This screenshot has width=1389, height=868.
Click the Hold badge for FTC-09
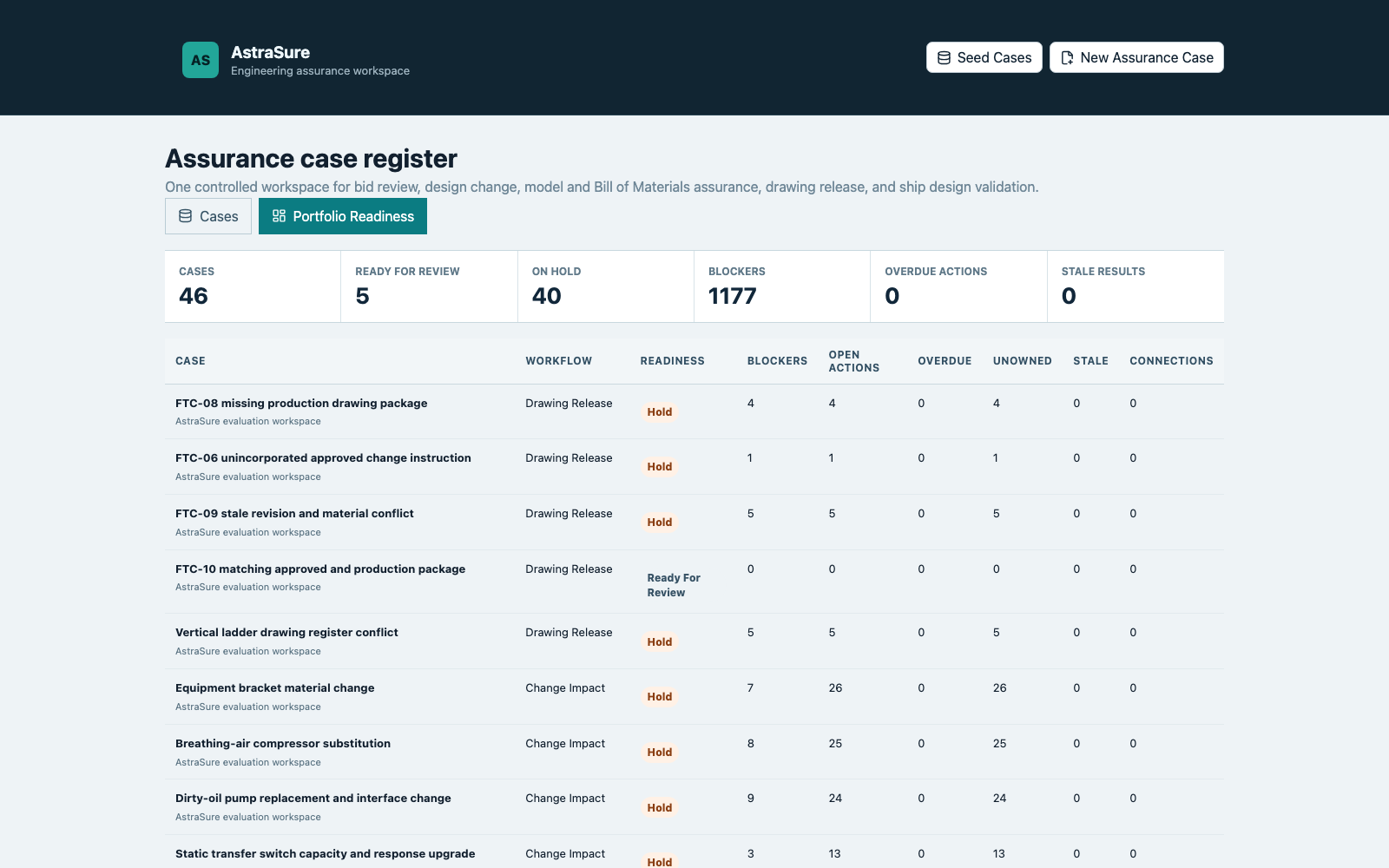tap(660, 523)
